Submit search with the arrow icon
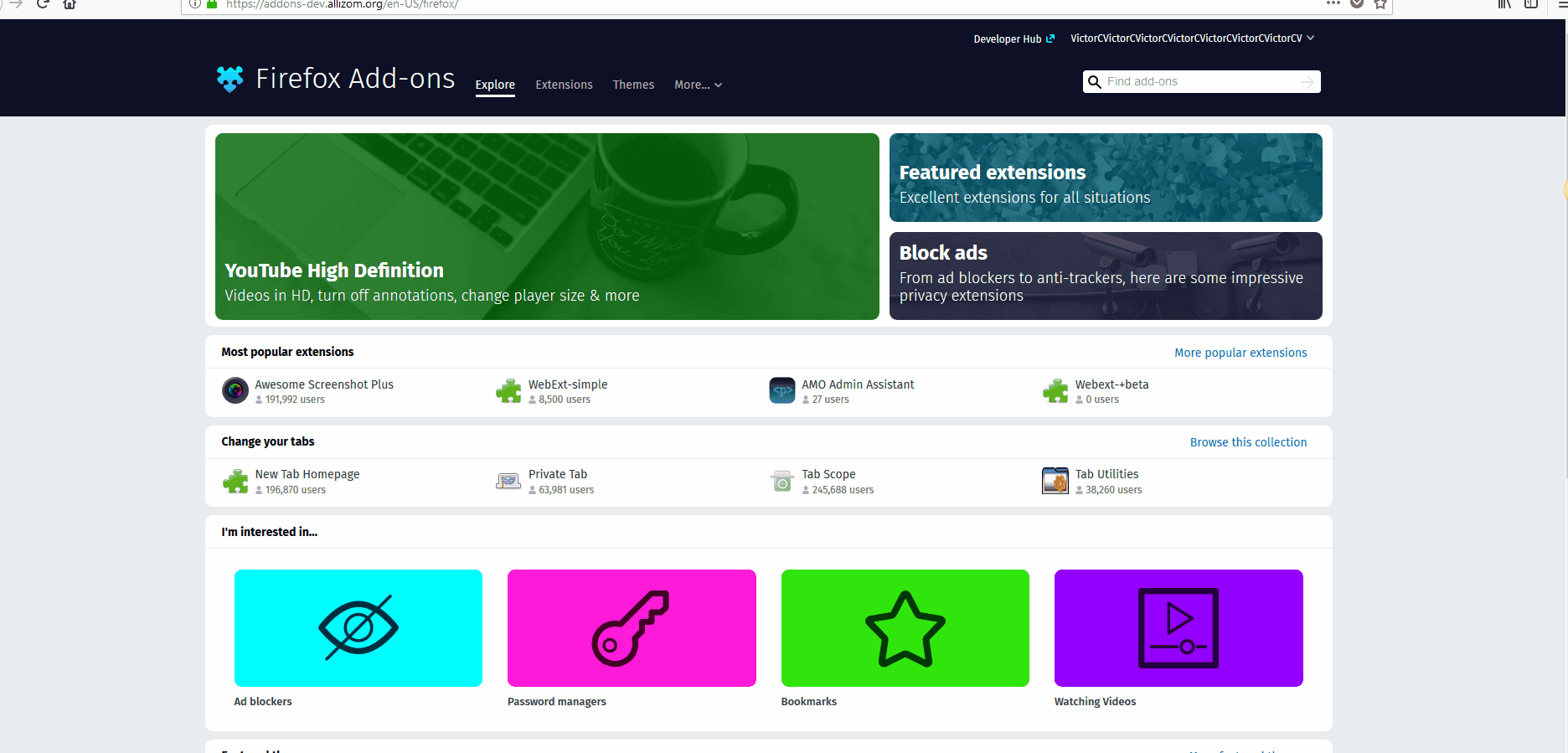 click(1307, 82)
